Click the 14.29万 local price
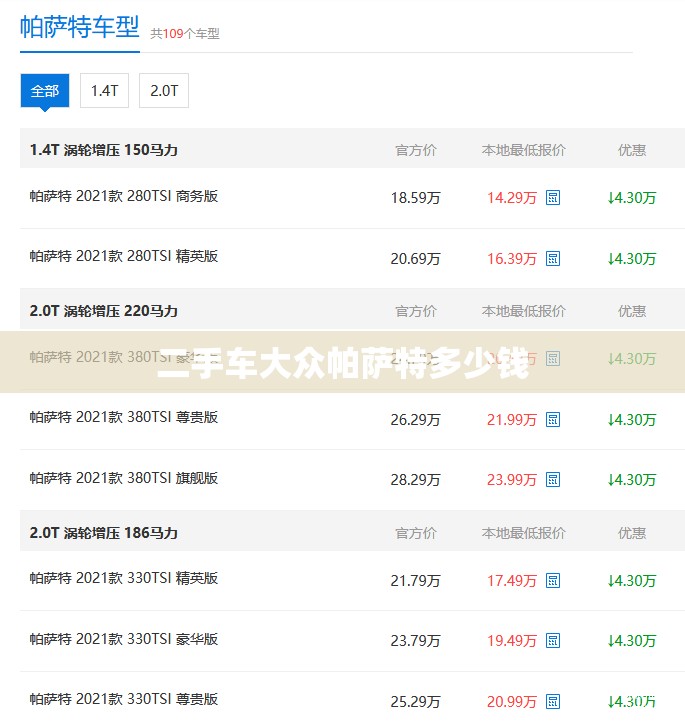Screen dimensions: 685x725 (x=512, y=198)
